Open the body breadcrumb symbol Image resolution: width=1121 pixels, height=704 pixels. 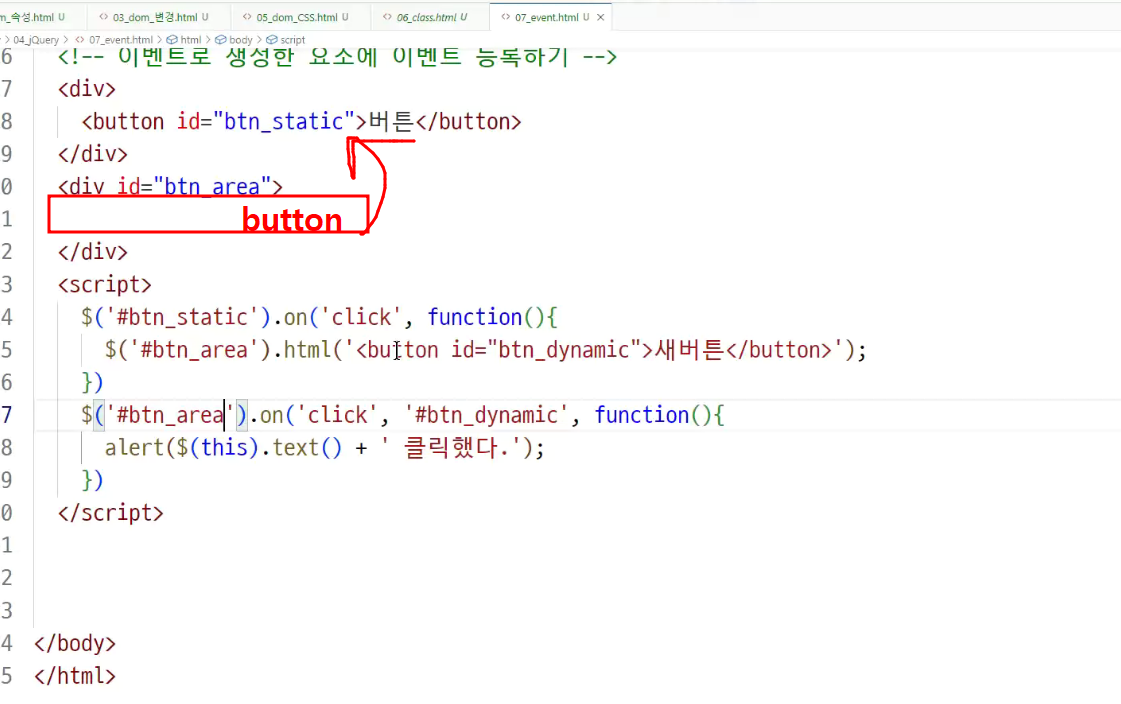pos(241,40)
